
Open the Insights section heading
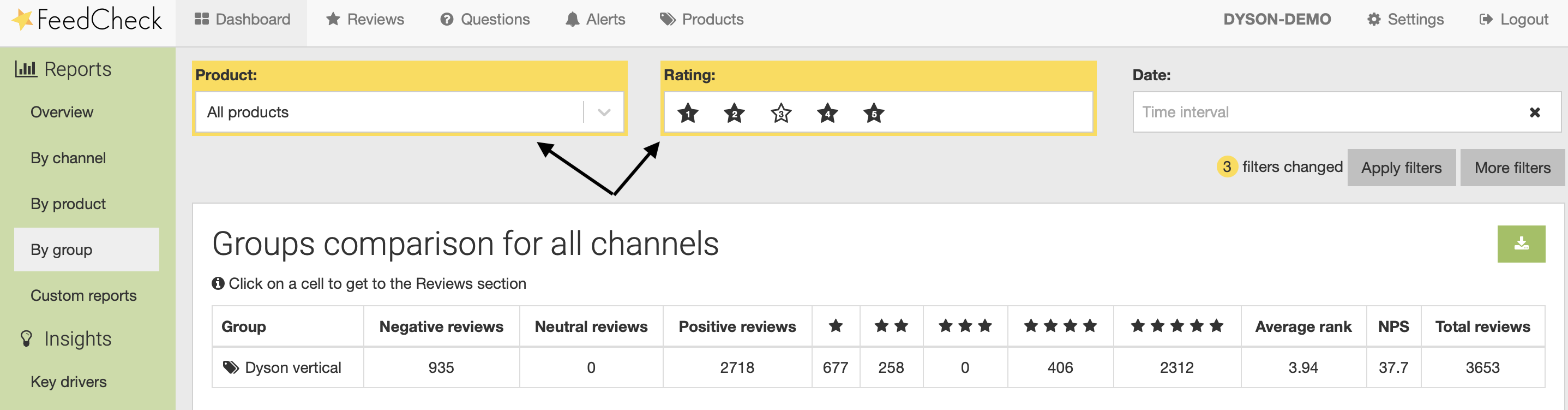point(65,338)
